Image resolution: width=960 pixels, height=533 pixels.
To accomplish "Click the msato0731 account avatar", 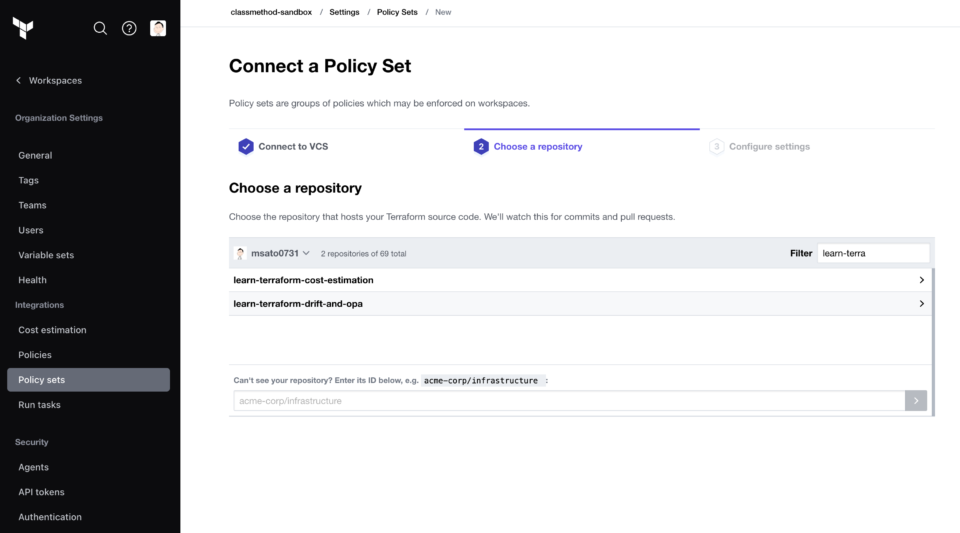I will click(x=241, y=253).
